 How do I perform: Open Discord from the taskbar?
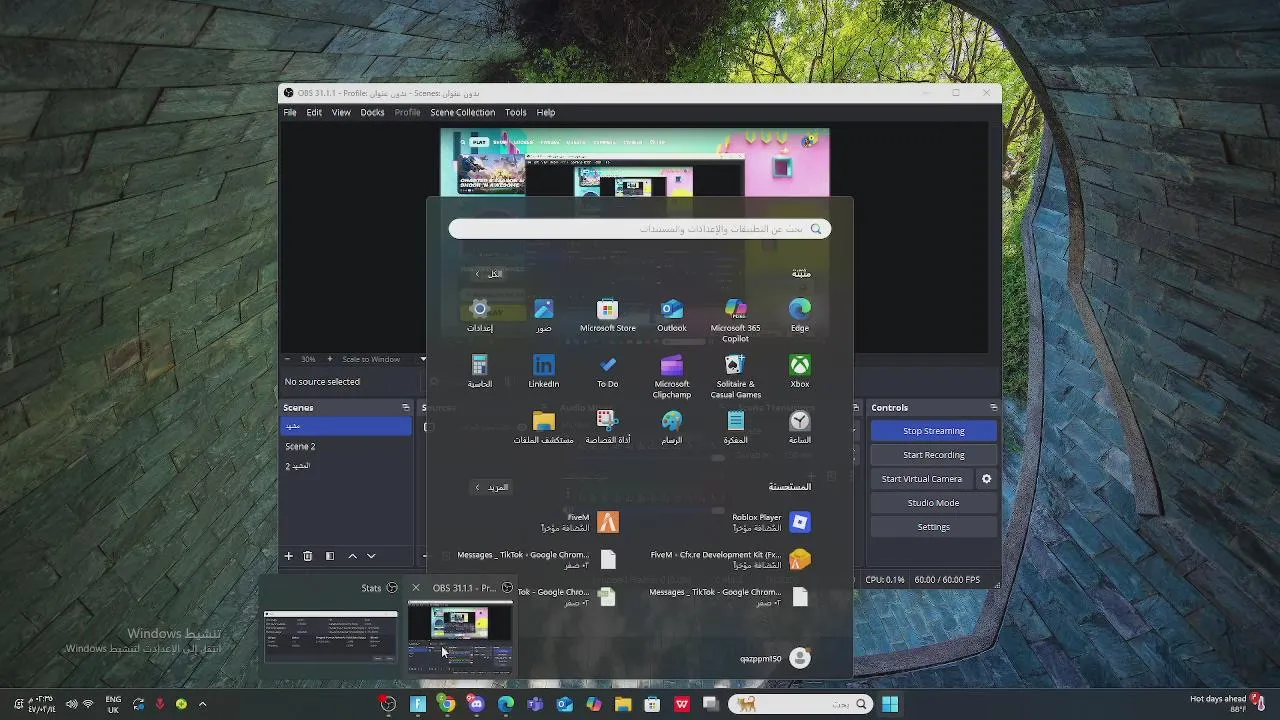pos(476,704)
